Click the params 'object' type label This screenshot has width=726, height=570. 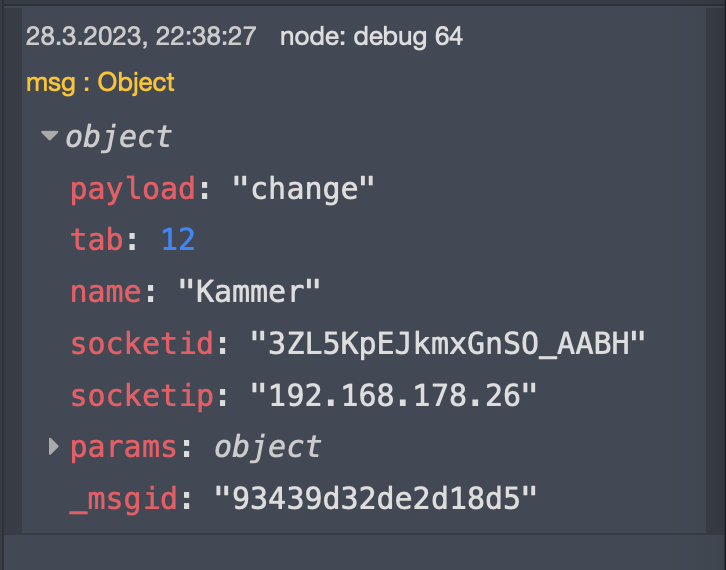(x=268, y=447)
